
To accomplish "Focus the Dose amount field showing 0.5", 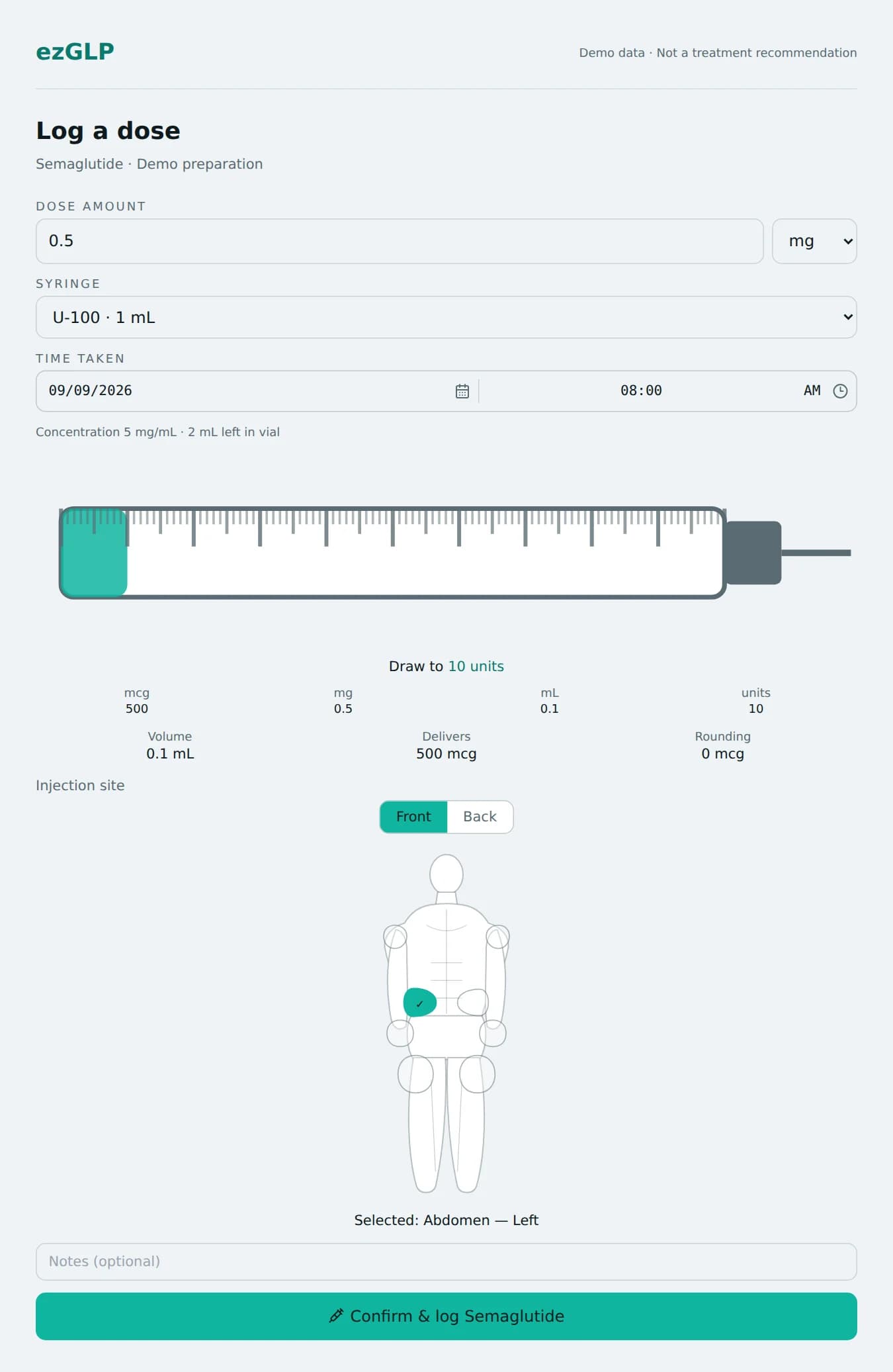I will pyautogui.click(x=400, y=241).
